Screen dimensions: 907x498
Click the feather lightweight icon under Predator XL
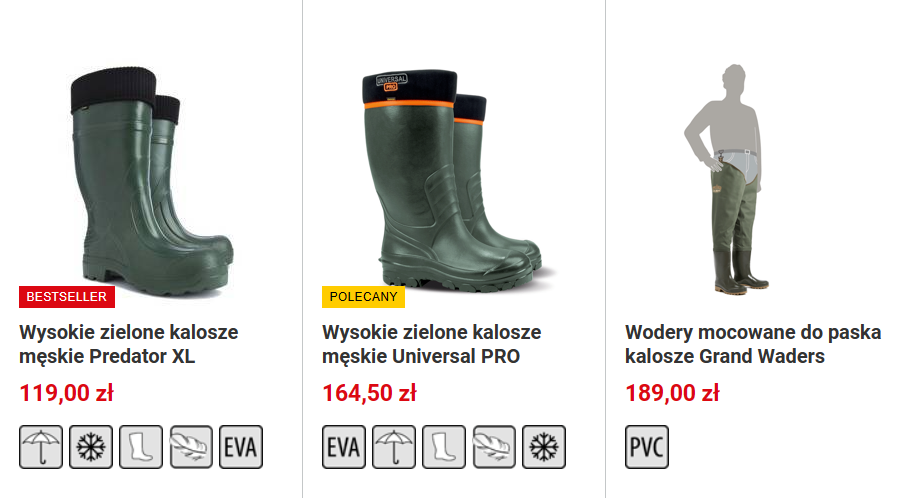[x=191, y=447]
